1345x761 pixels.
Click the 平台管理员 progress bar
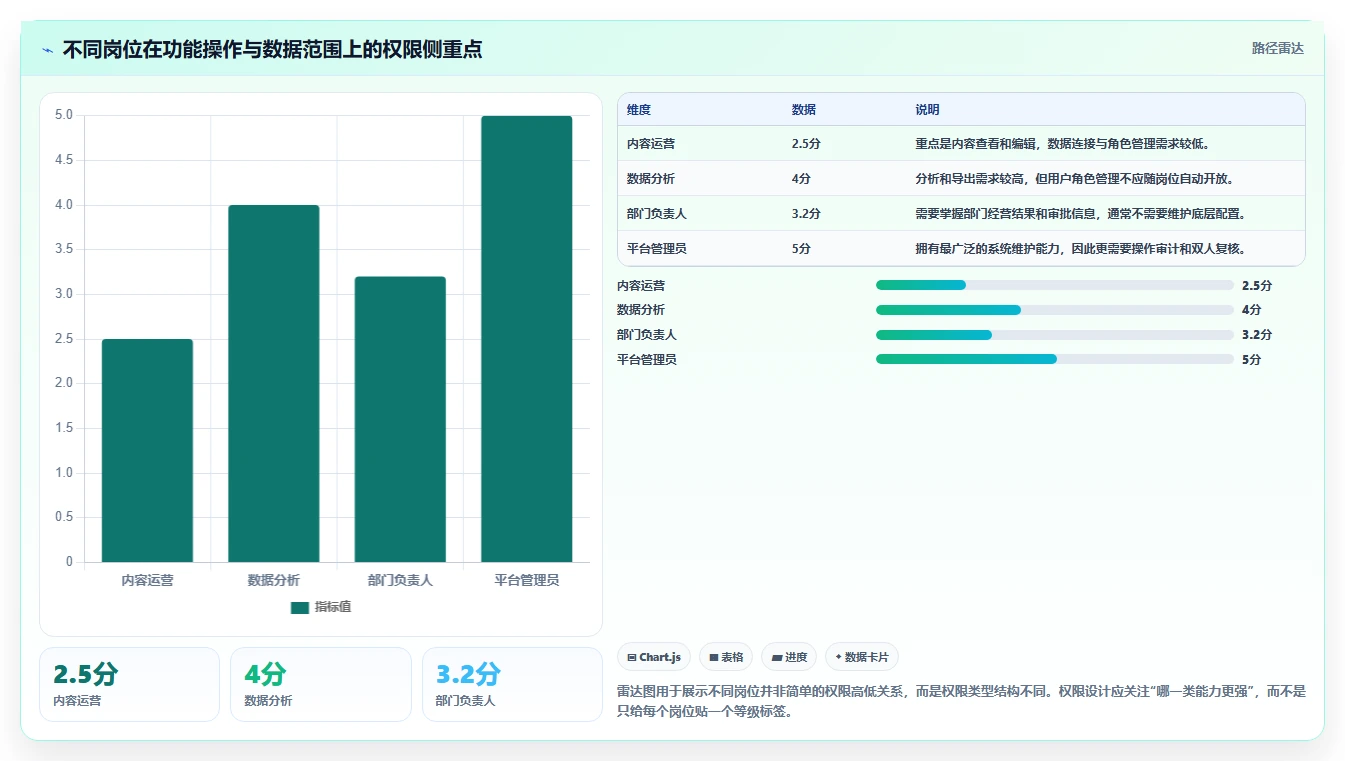coord(1054,359)
